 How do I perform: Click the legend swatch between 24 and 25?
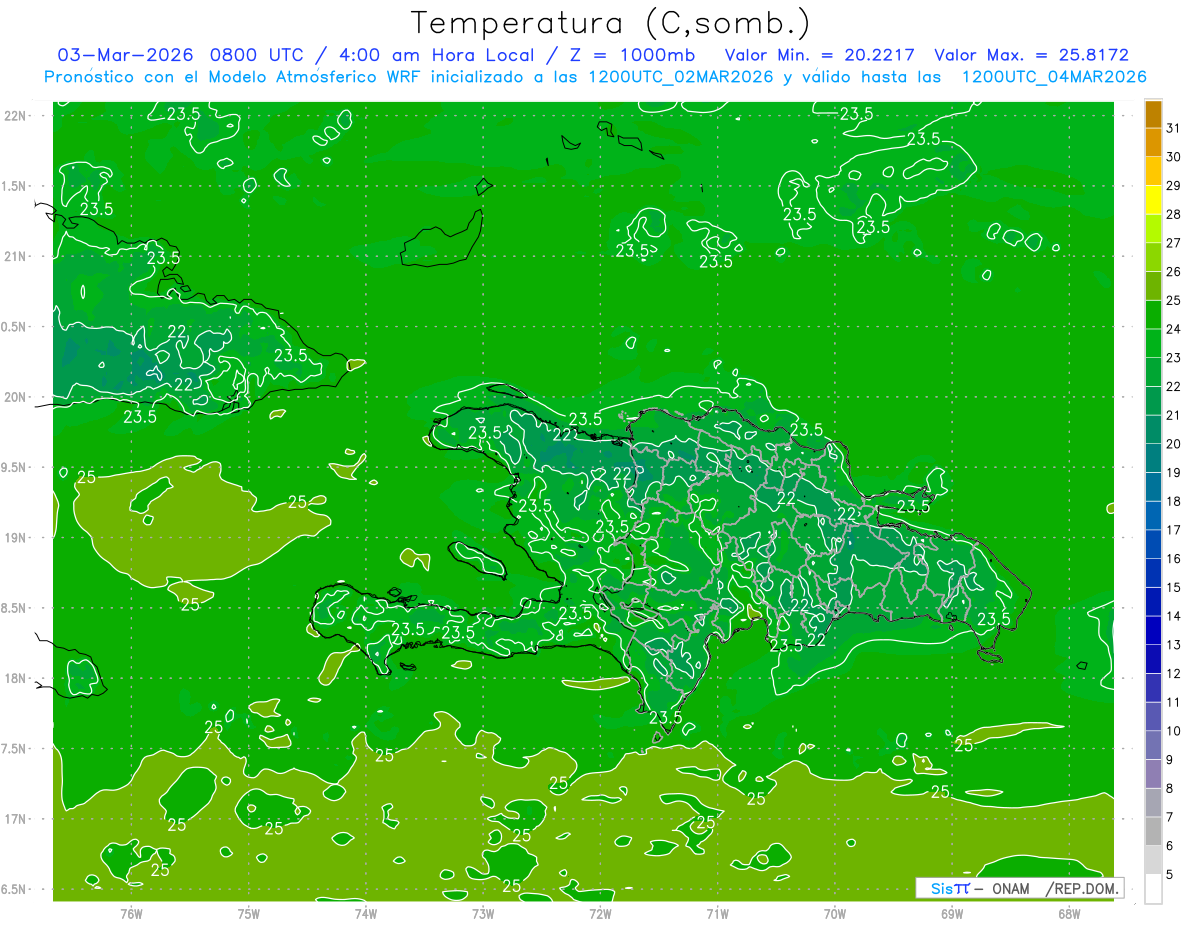1153,316
